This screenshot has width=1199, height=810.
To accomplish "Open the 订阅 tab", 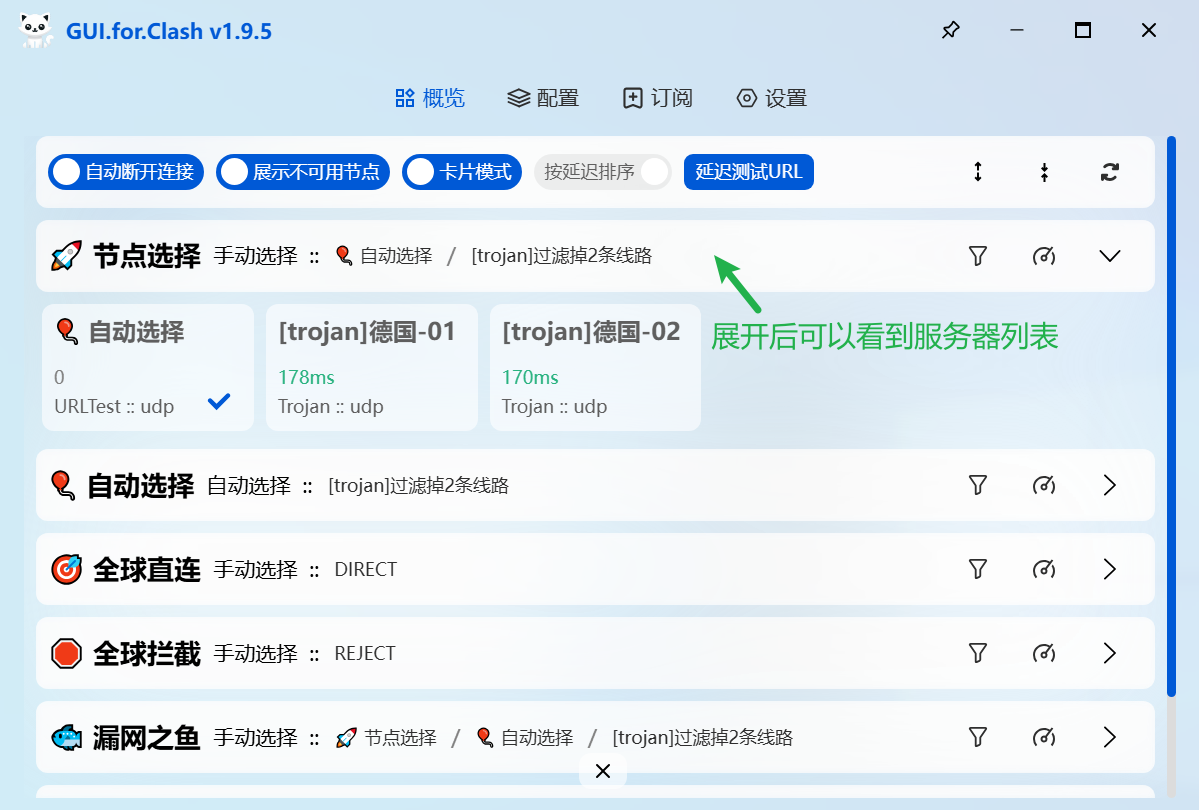I will pos(657,98).
